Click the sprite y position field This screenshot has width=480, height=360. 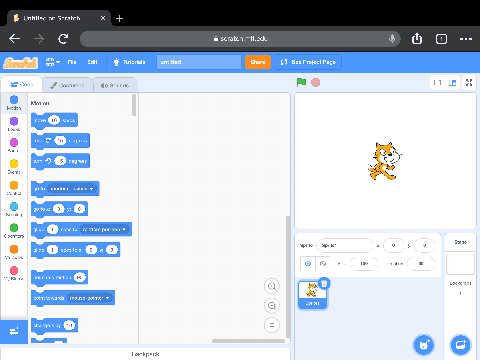[x=424, y=246]
